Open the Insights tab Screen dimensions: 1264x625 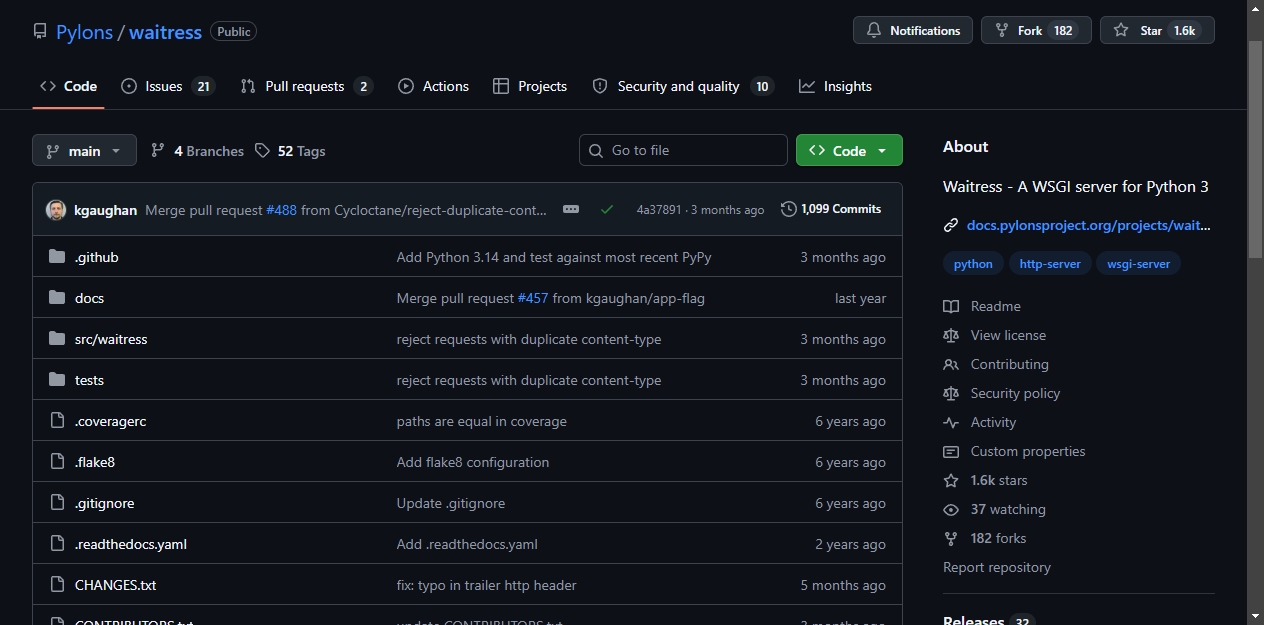pos(835,86)
